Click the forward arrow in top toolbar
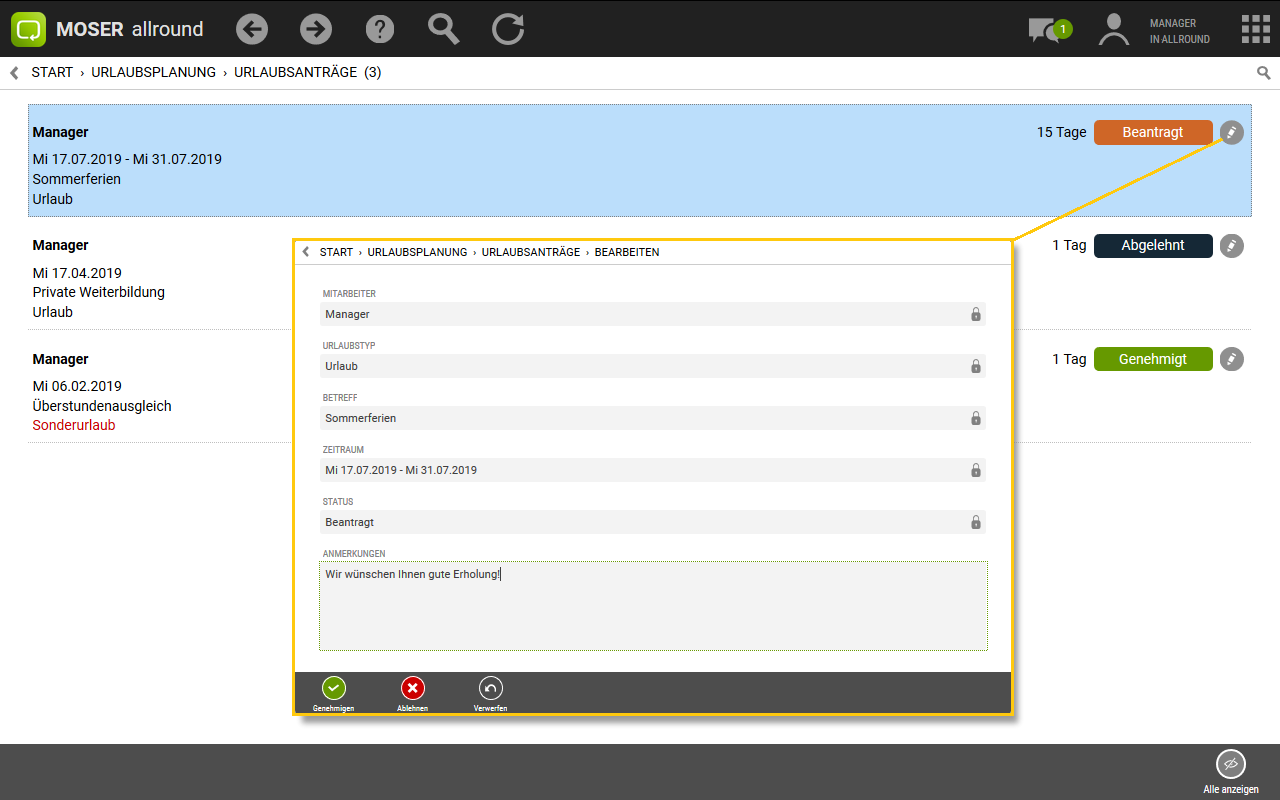This screenshot has height=800, width=1280. tap(316, 29)
